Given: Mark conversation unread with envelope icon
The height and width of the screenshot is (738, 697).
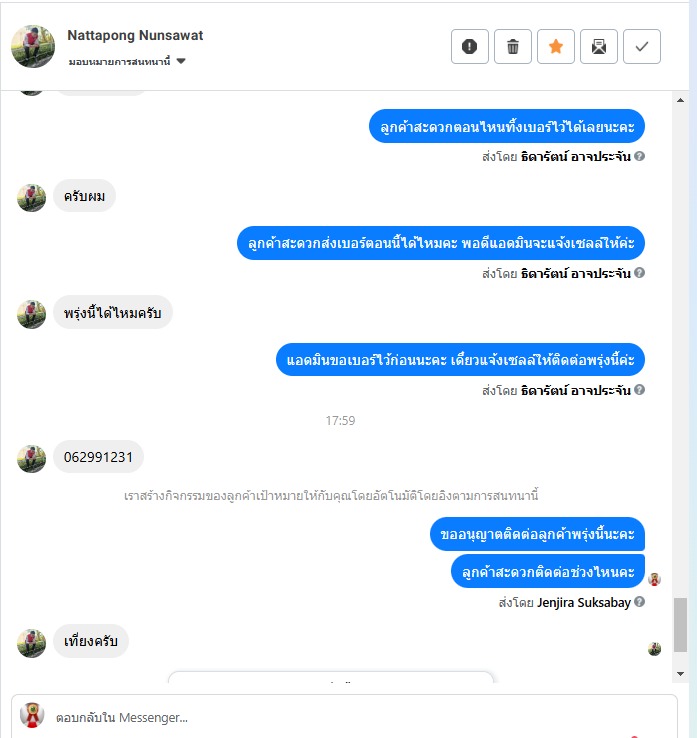Looking at the screenshot, I should [x=599, y=47].
